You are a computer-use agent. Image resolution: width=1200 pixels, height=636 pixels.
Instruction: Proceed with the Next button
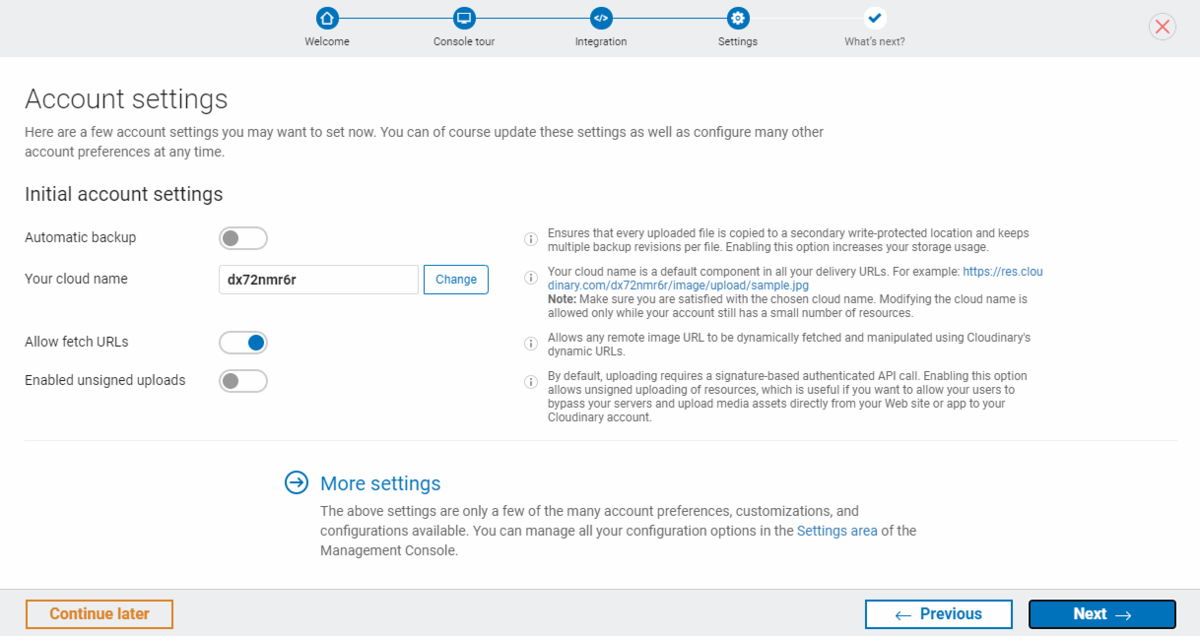click(x=1102, y=614)
